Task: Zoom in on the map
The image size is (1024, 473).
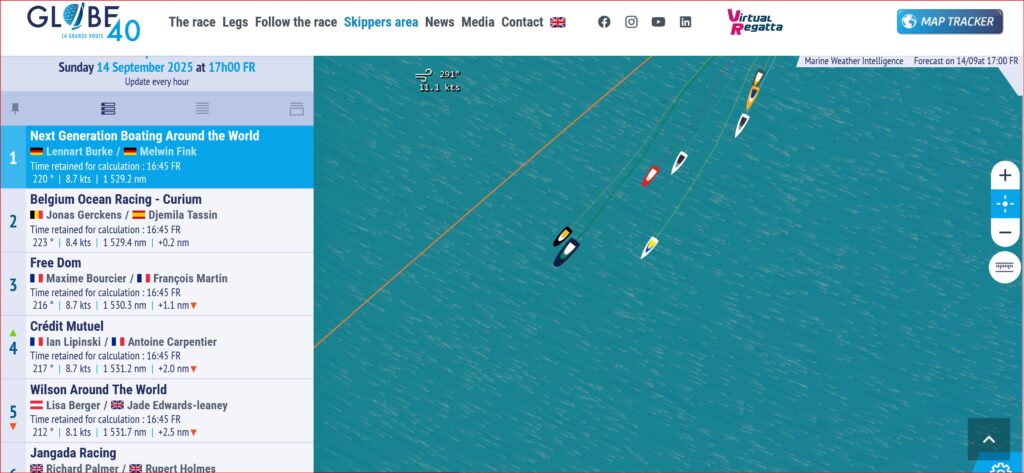Action: pos(1005,176)
